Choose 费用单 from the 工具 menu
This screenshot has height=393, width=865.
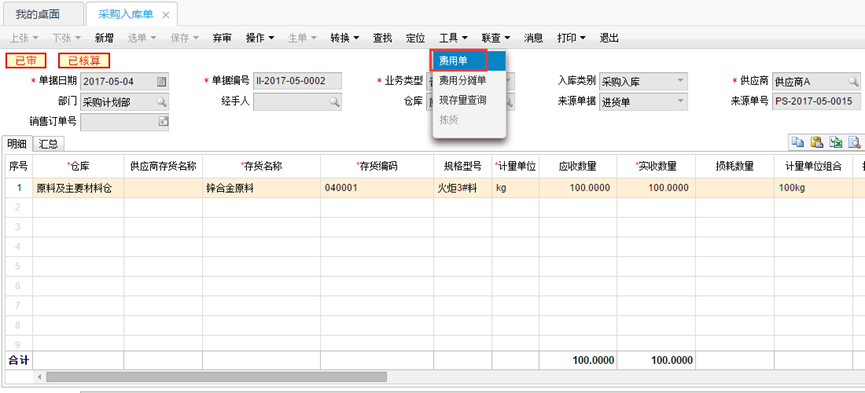pos(468,61)
